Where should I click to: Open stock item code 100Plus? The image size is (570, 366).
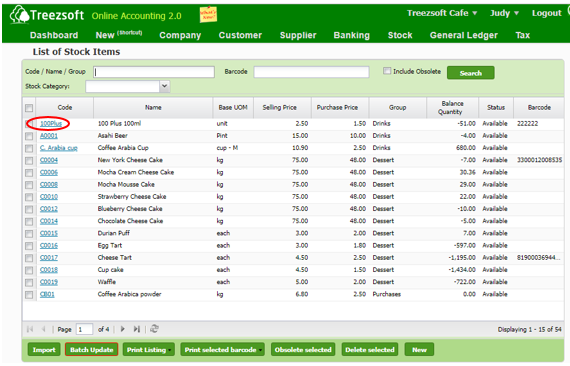click(51, 124)
